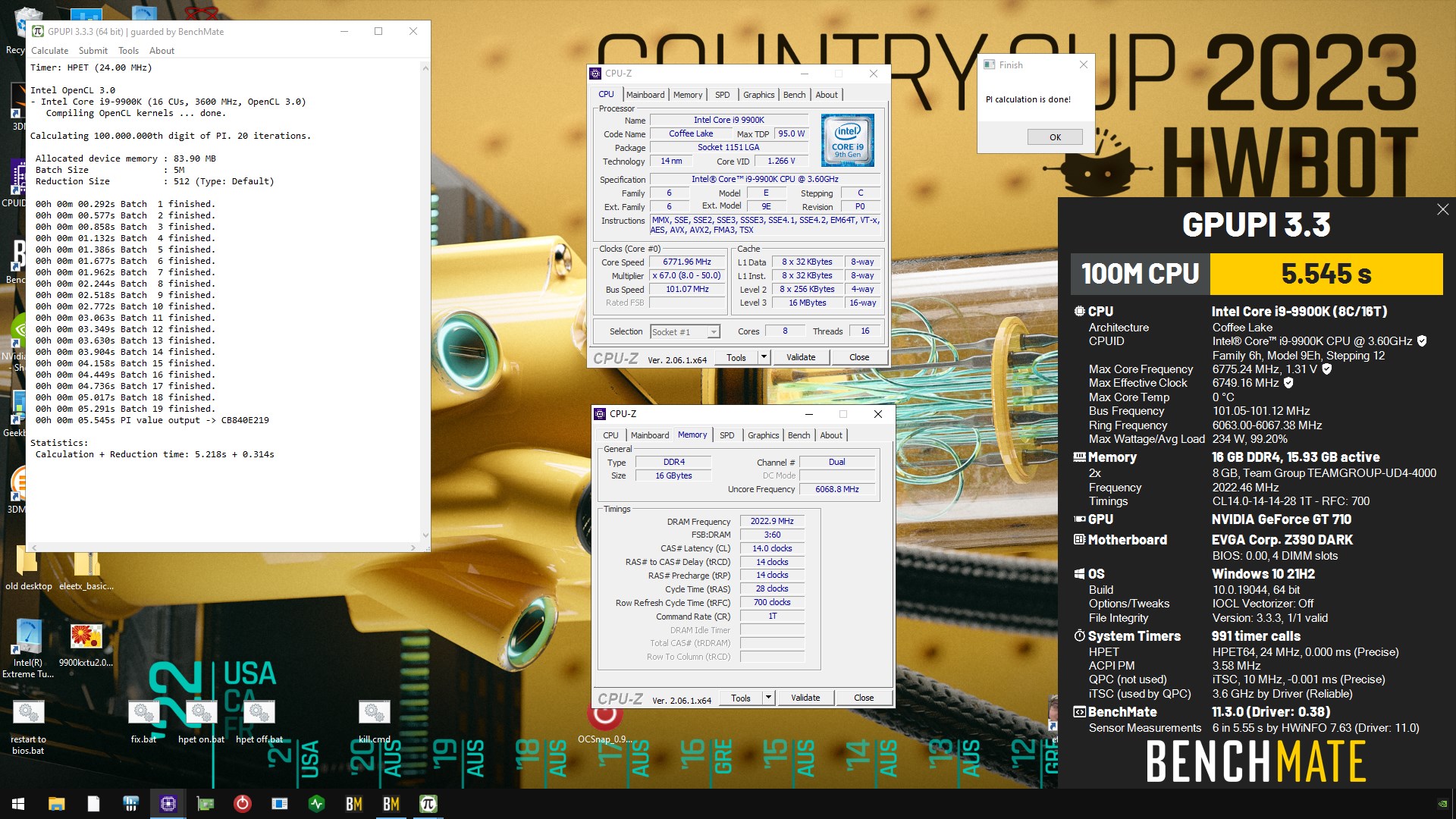This screenshot has width=1456, height=819.
Task: Click the GPUPI horizontal scrollbar right arrow
Action: [x=413, y=547]
